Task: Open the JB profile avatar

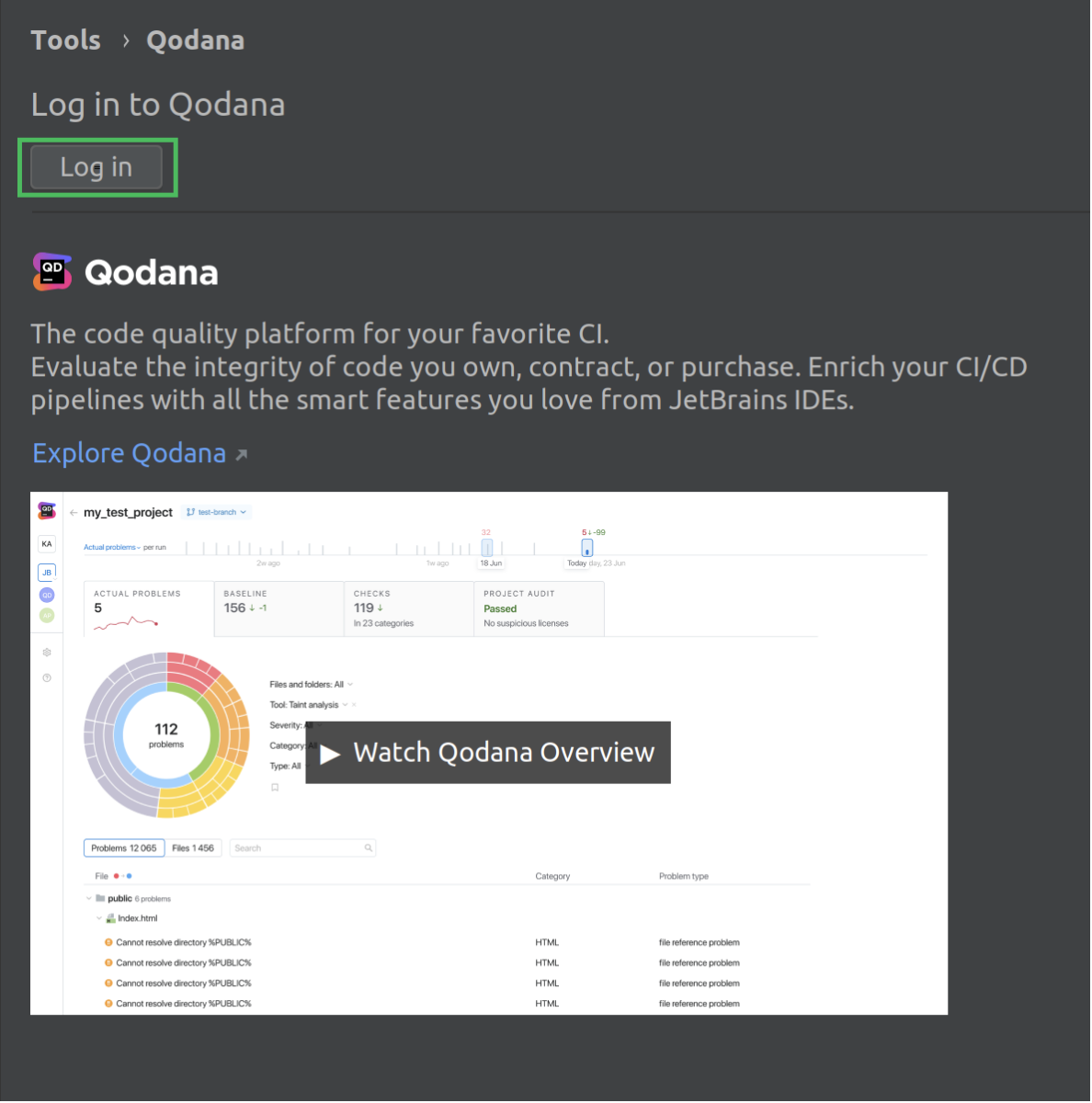Action: point(46,572)
